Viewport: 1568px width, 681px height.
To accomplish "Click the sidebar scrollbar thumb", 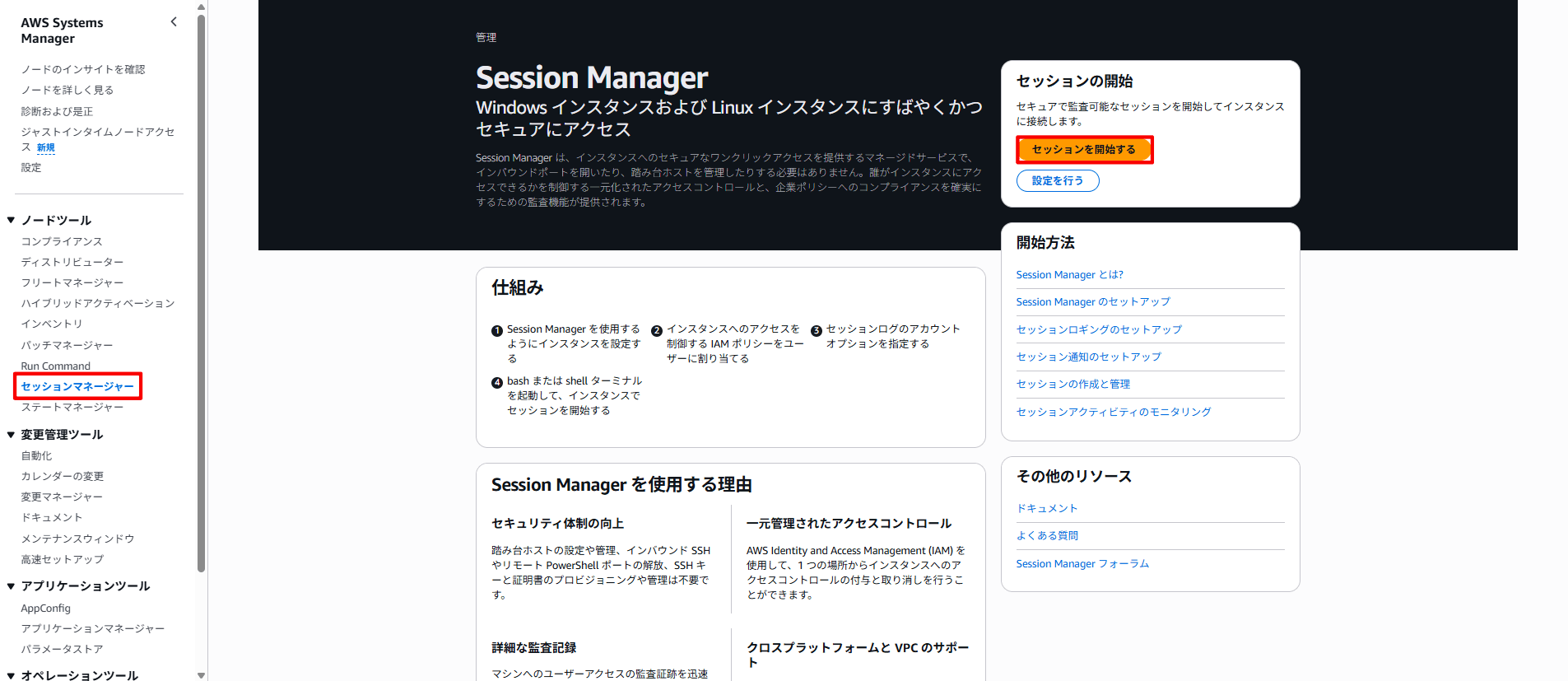I will click(202, 292).
